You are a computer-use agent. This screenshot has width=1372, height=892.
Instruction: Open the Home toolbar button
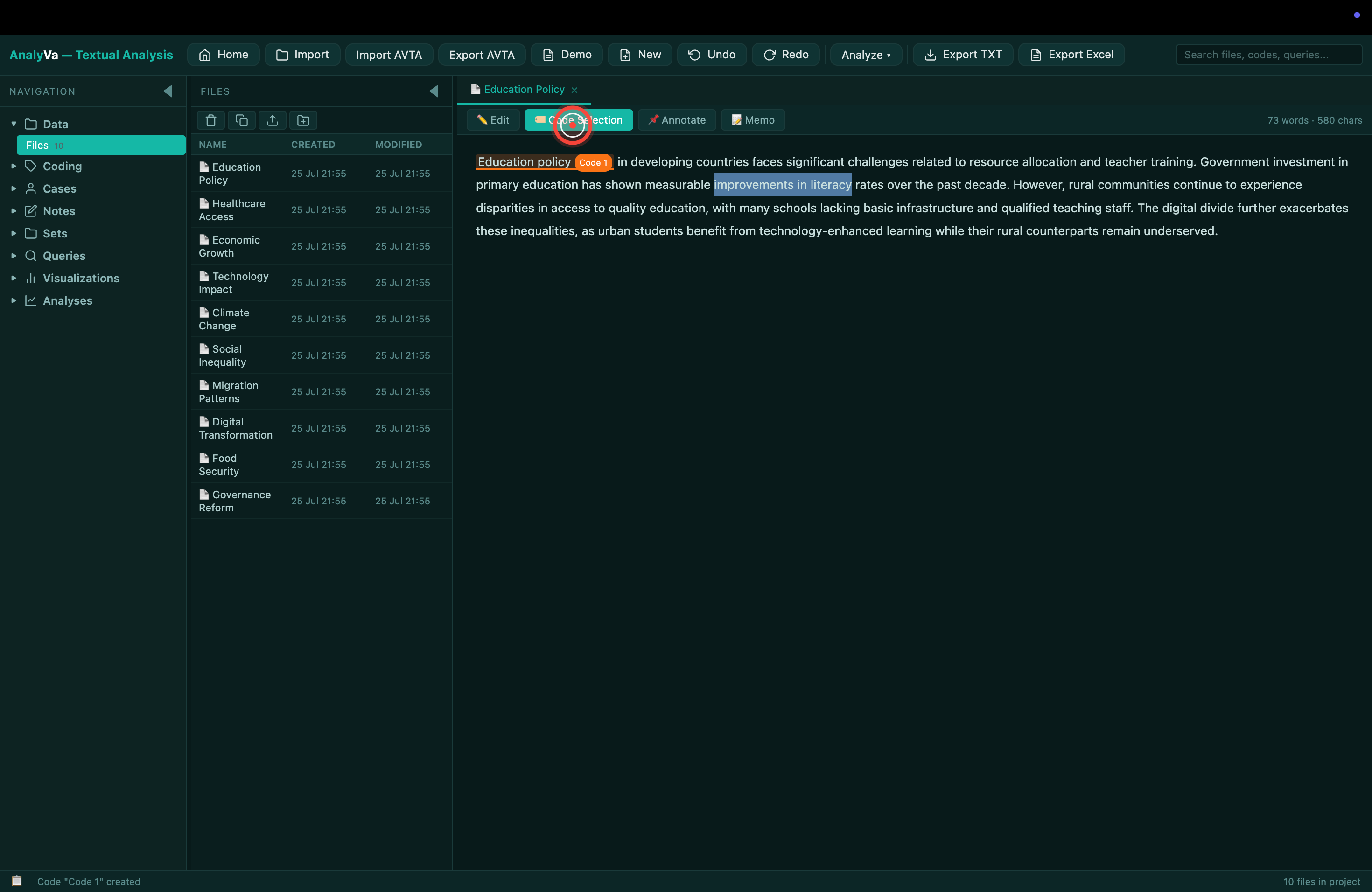click(223, 55)
